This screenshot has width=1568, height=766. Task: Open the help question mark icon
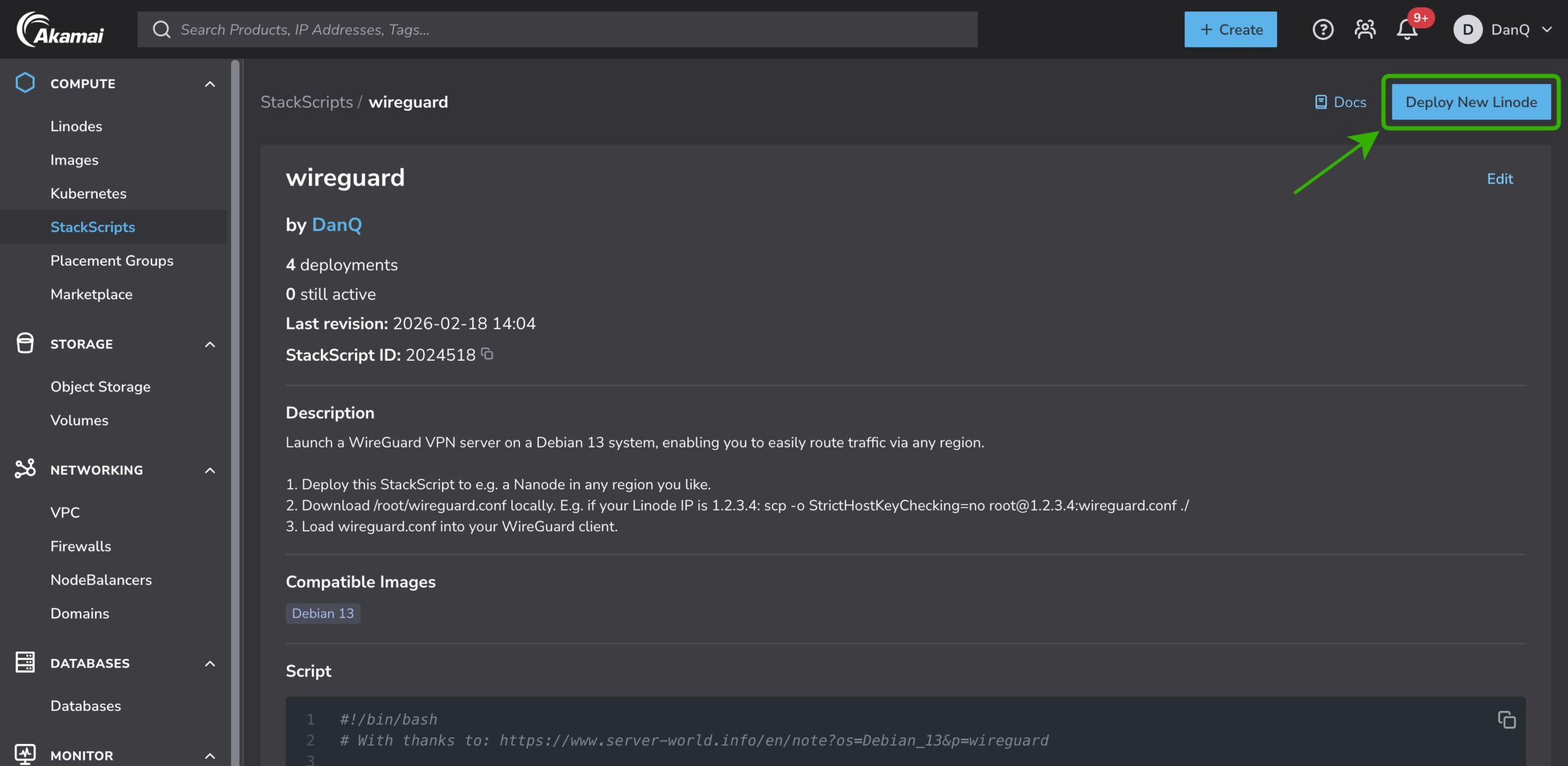click(1322, 29)
